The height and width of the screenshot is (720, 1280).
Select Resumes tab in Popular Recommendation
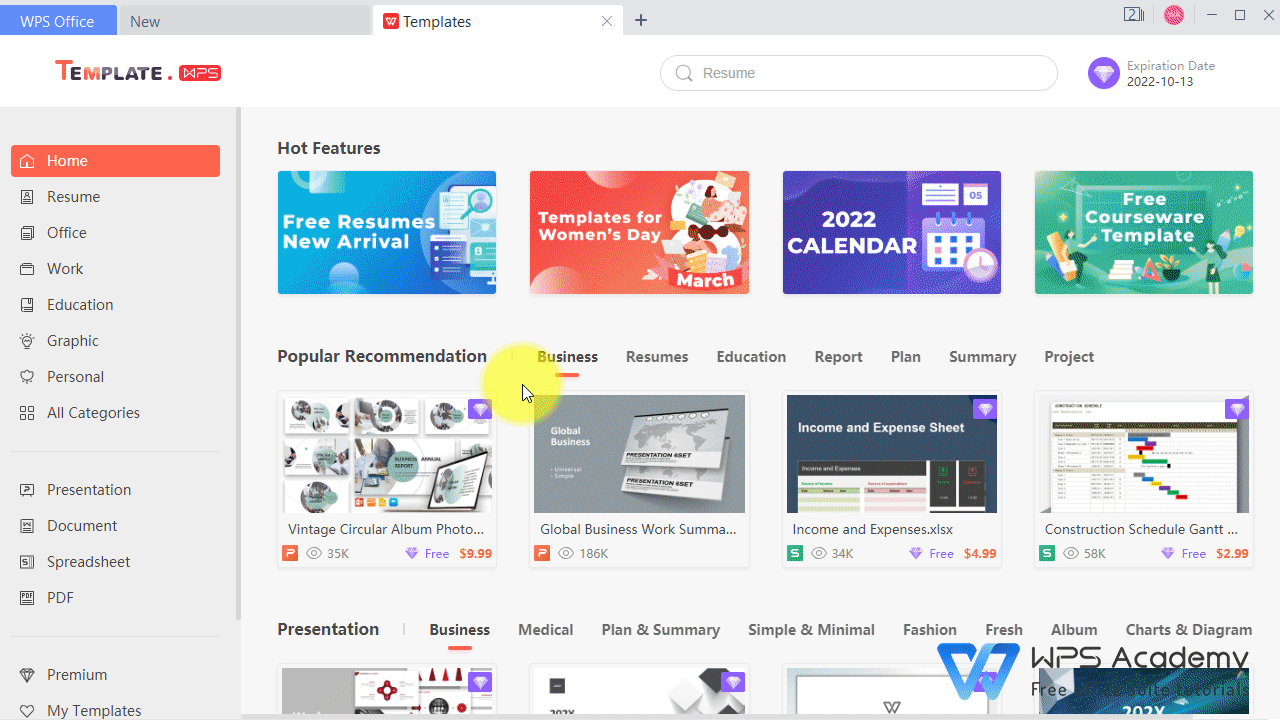[x=657, y=357]
